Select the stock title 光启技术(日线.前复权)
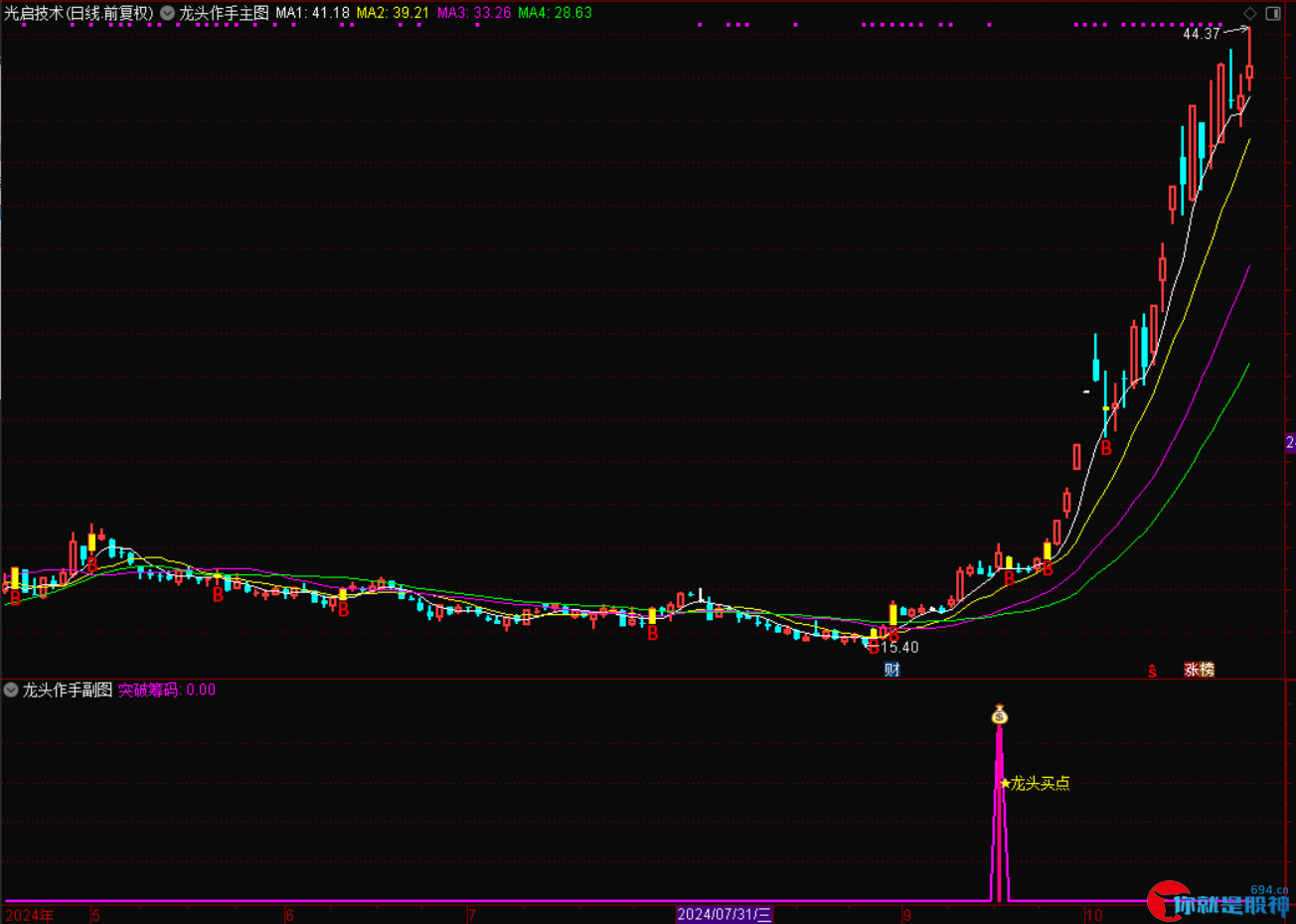The image size is (1296, 924). [79, 13]
